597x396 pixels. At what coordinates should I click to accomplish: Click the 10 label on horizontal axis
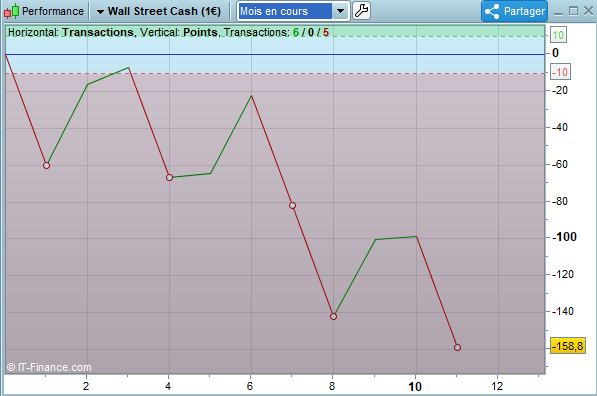(415, 386)
